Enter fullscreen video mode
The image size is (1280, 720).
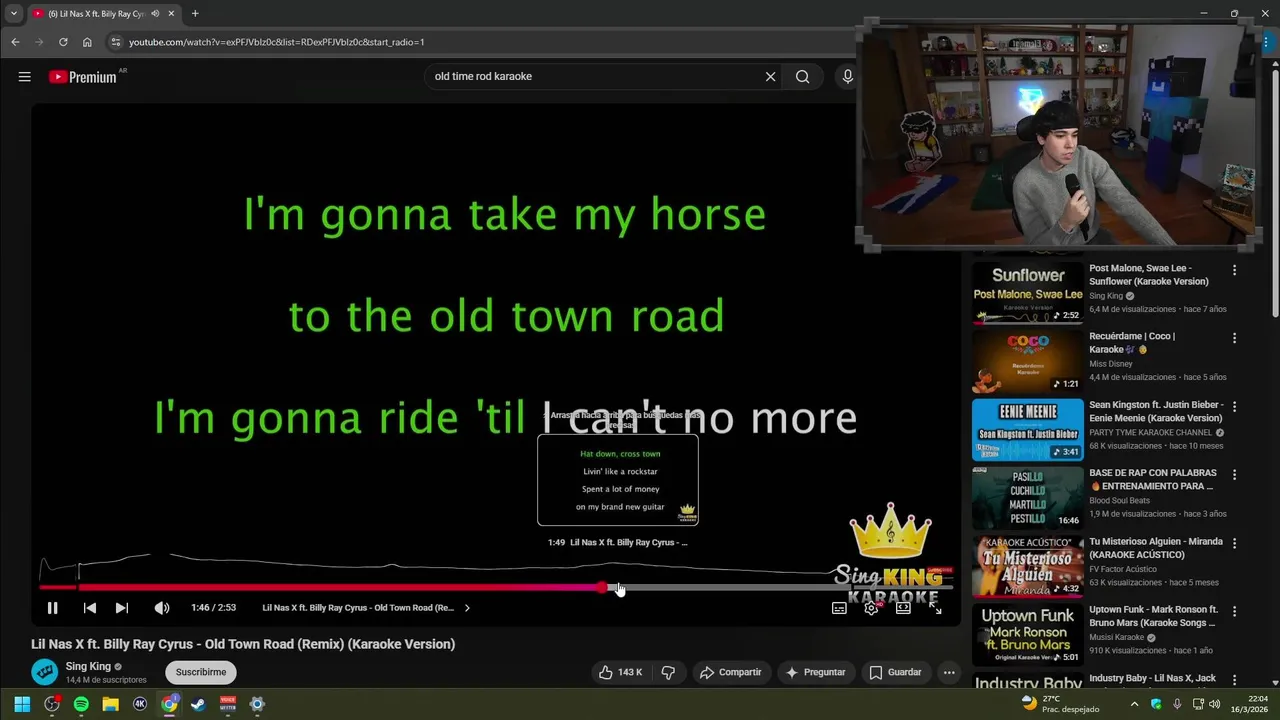[x=935, y=608]
